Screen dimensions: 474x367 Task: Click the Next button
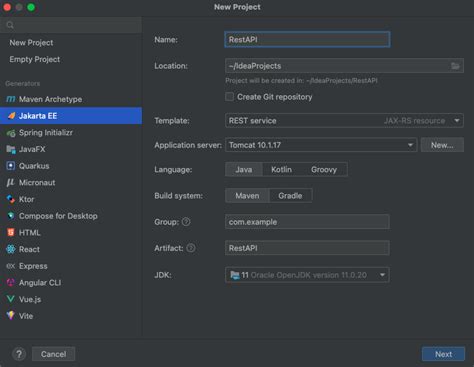pyautogui.click(x=443, y=354)
